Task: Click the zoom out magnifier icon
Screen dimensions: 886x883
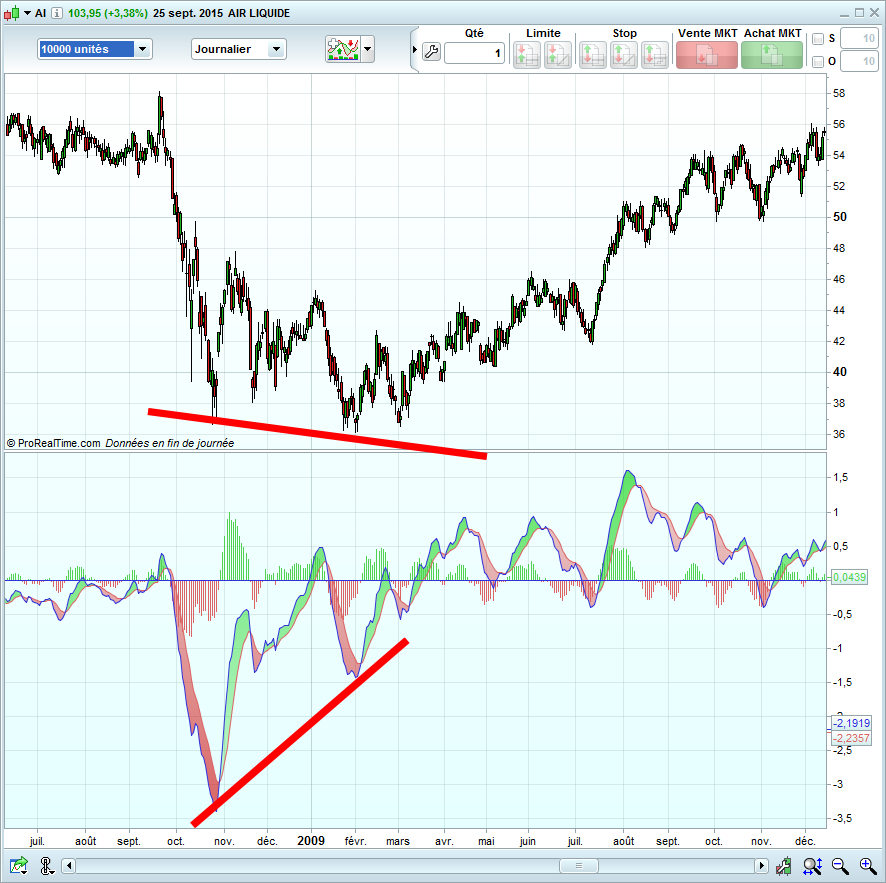Action: click(839, 866)
